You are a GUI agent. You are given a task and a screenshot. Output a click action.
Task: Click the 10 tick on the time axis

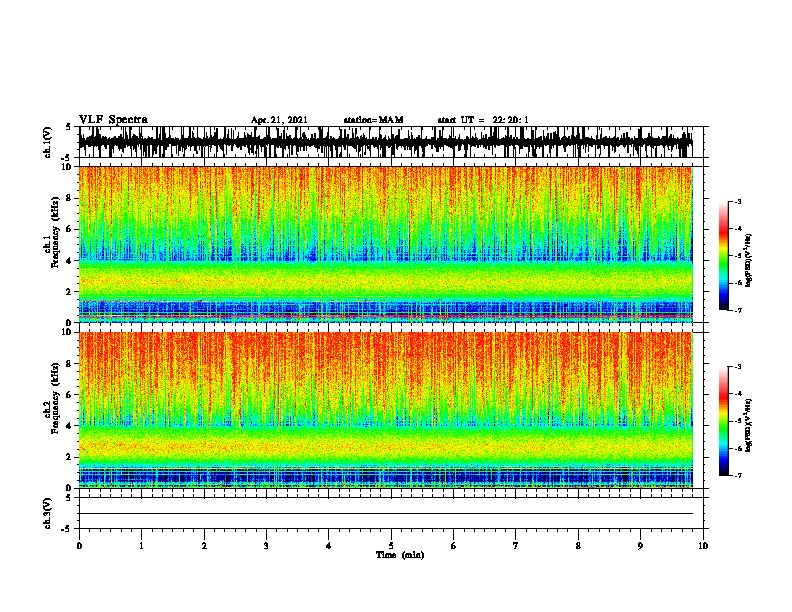703,546
